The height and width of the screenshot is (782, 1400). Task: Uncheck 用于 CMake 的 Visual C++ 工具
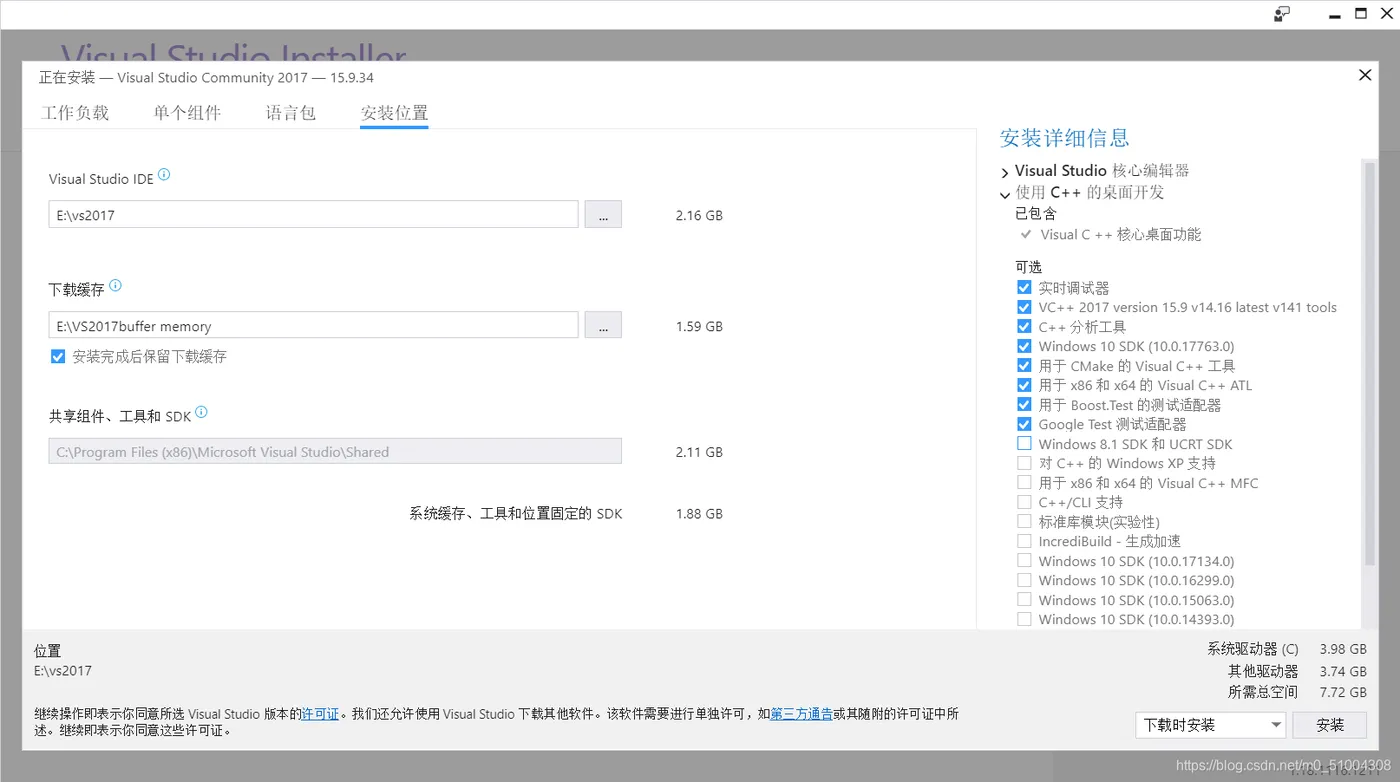point(1024,366)
